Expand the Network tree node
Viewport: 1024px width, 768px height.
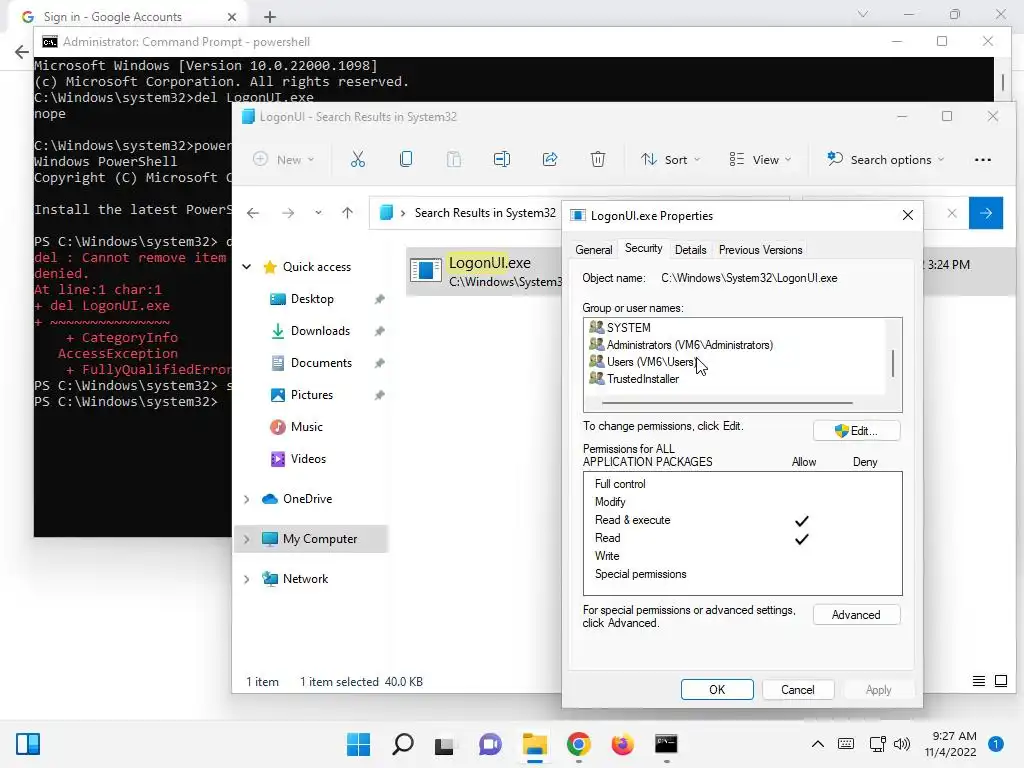tap(247, 579)
